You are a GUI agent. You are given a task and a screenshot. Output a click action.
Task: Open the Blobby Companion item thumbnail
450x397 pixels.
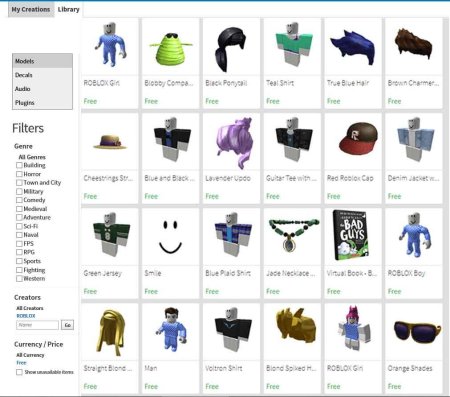pos(171,48)
